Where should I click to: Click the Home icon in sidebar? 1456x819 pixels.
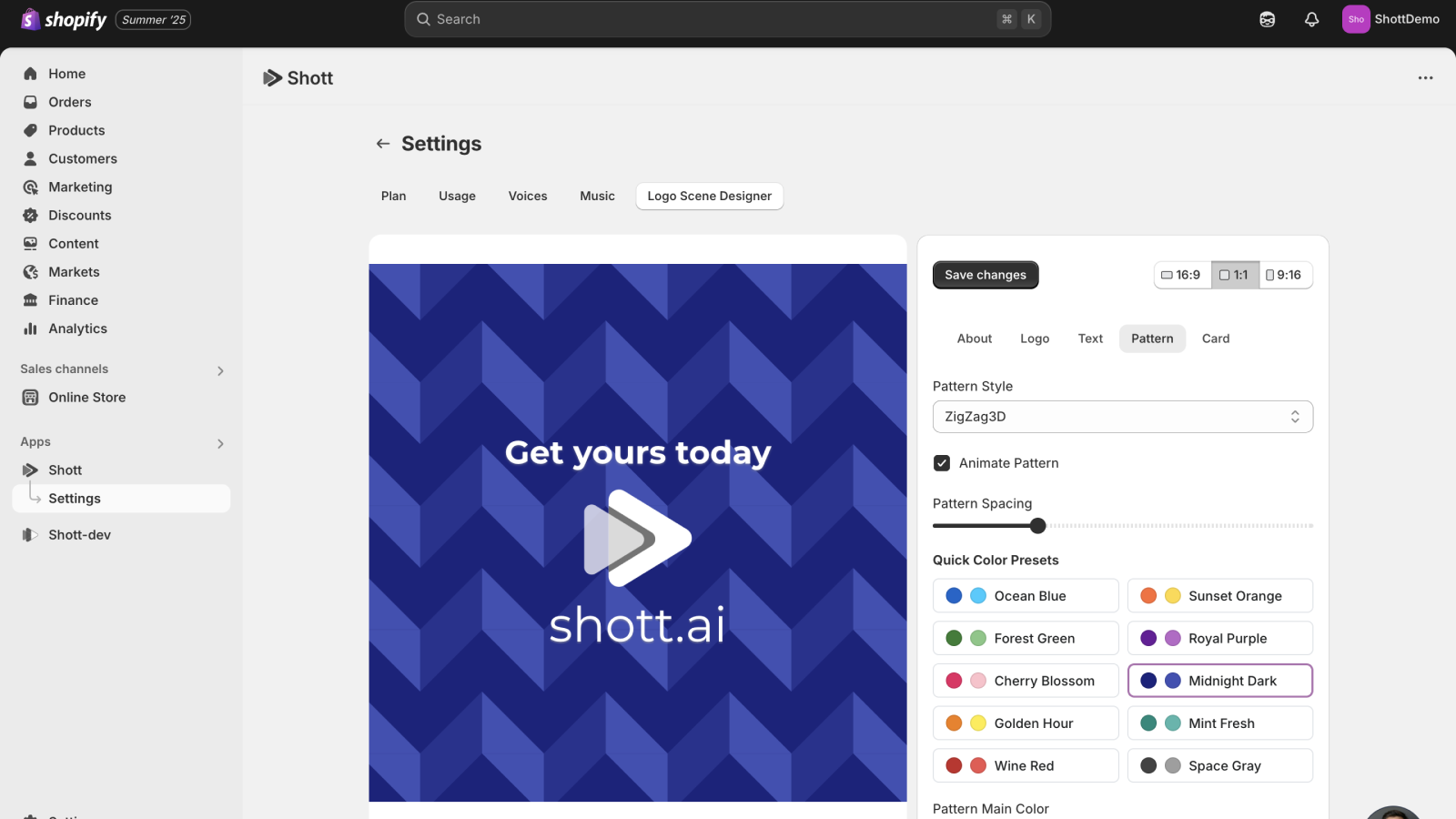click(30, 74)
